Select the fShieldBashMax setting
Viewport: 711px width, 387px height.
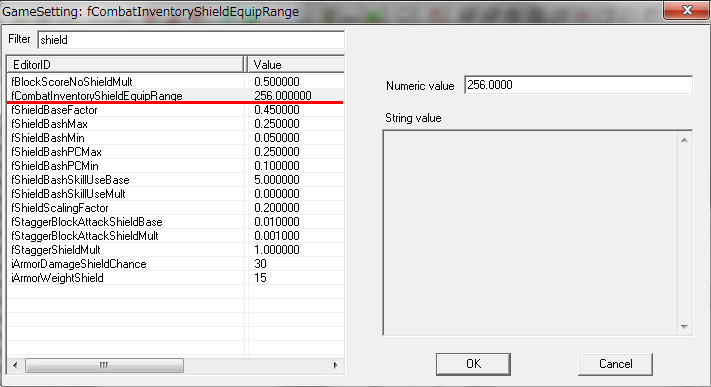coord(175,124)
